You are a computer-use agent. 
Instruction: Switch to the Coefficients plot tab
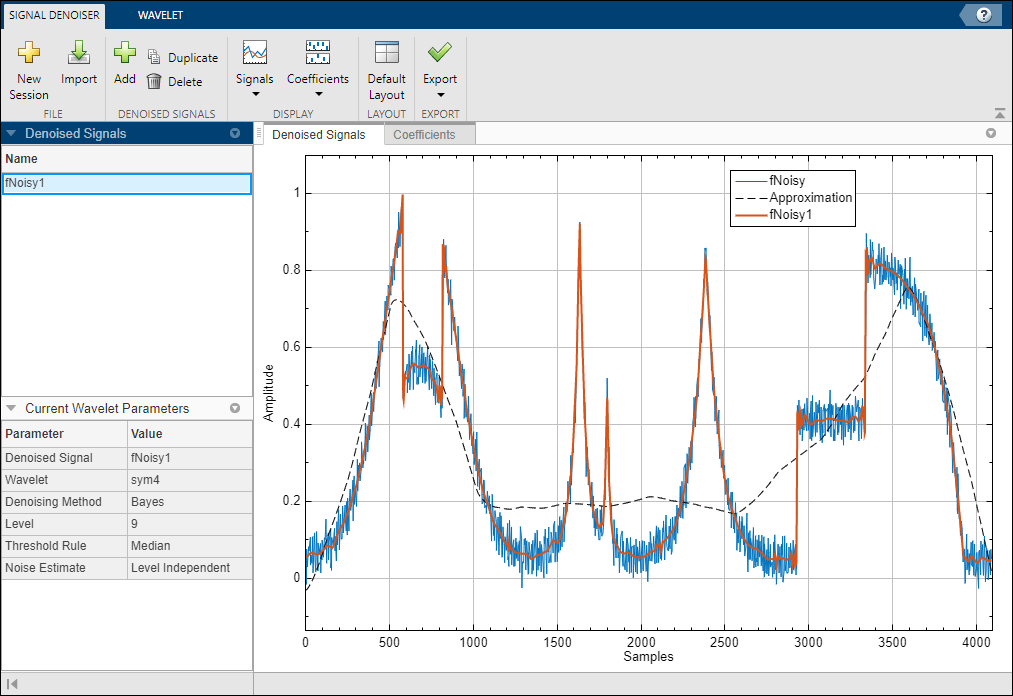pyautogui.click(x=424, y=135)
